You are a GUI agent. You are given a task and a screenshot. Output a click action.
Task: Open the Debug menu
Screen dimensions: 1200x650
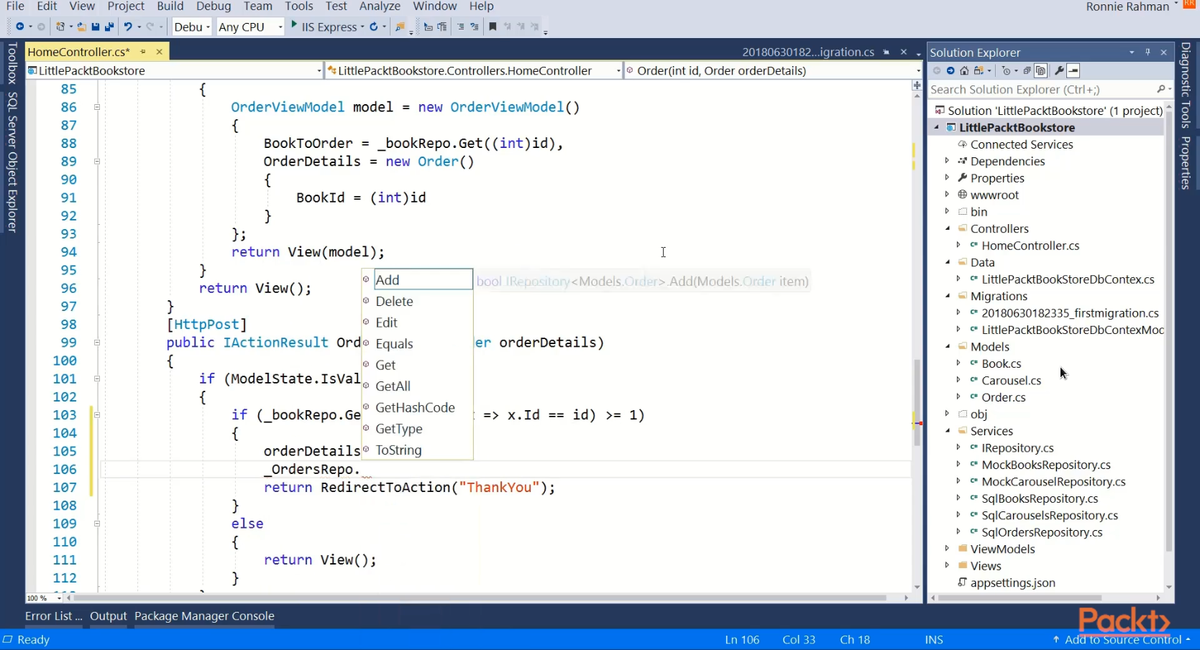point(214,6)
